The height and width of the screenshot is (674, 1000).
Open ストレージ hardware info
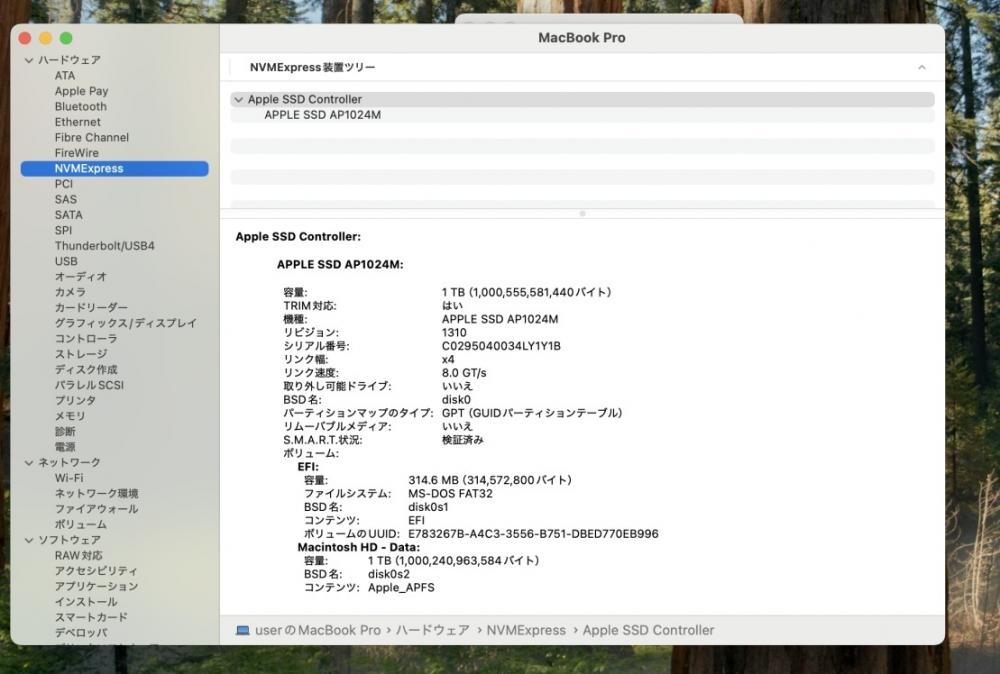pos(80,354)
